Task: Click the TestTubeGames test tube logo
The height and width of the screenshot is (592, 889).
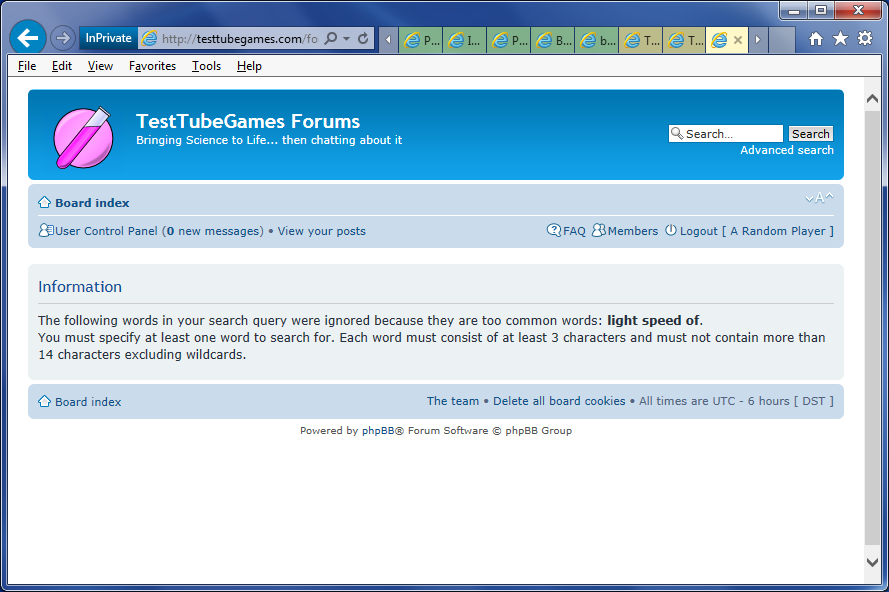Action: click(83, 138)
